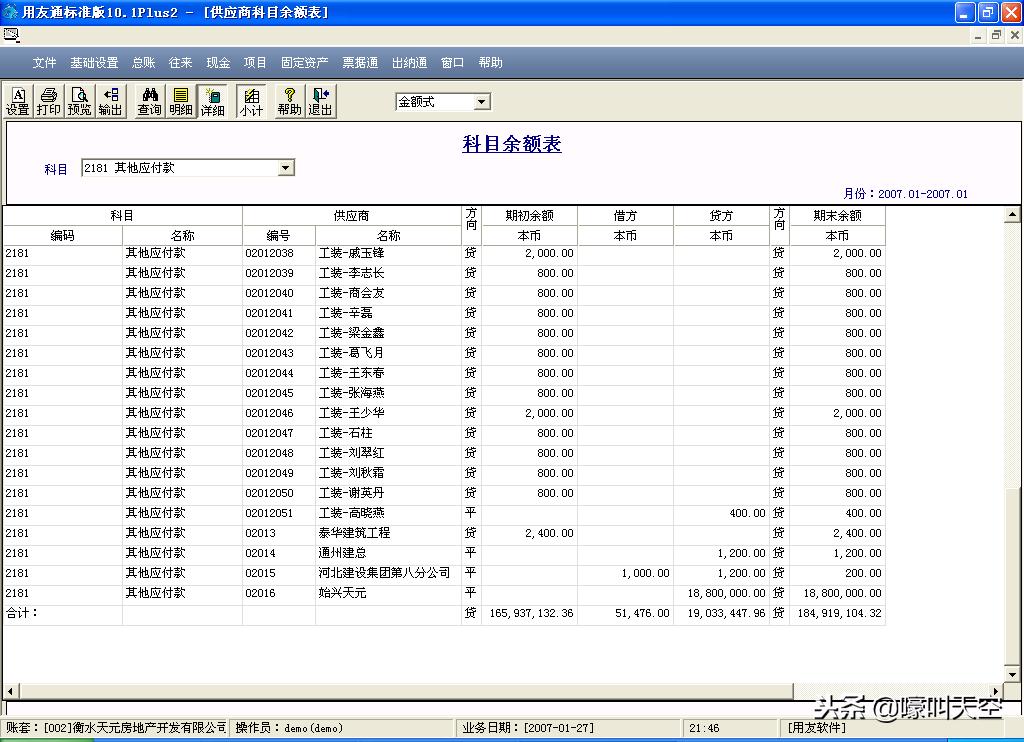The image size is (1024, 742).
Task: Open the 设置 (Settings) toolbar icon
Action: tap(17, 100)
